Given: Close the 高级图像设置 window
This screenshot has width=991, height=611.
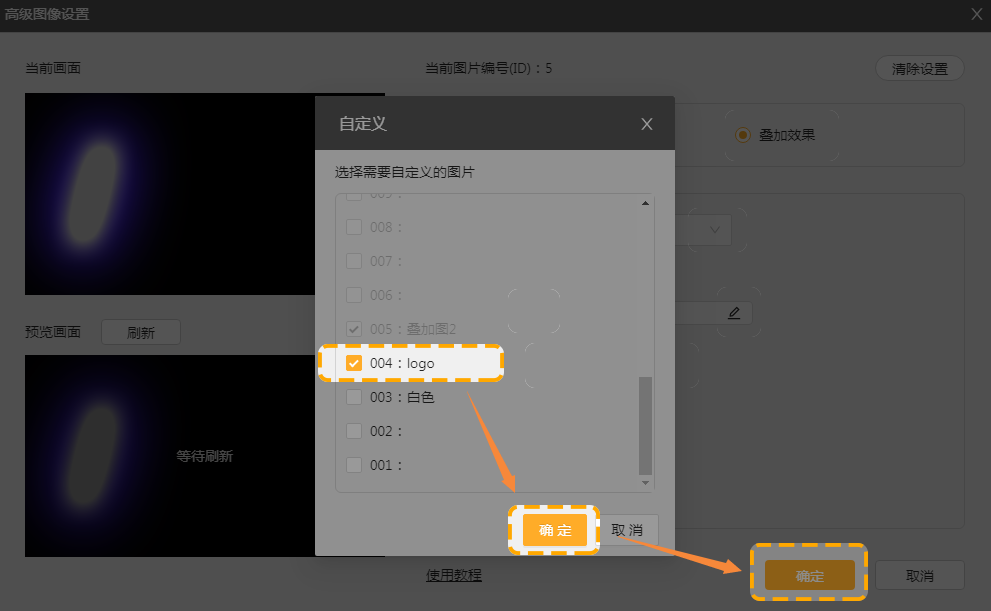Looking at the screenshot, I should point(976,14).
